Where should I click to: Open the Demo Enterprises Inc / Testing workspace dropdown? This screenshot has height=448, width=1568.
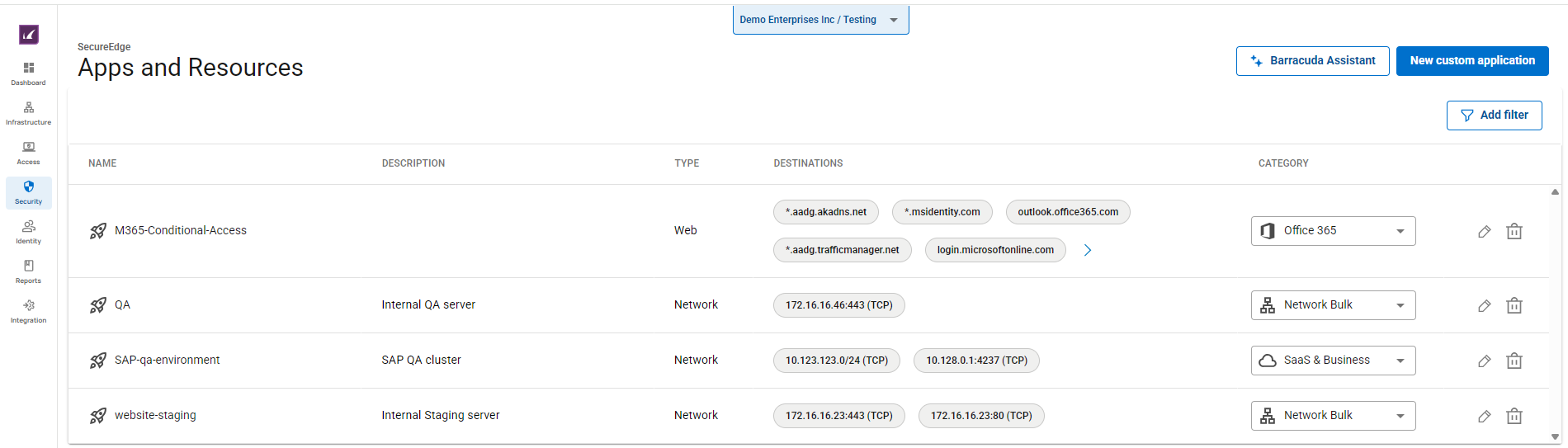click(820, 20)
